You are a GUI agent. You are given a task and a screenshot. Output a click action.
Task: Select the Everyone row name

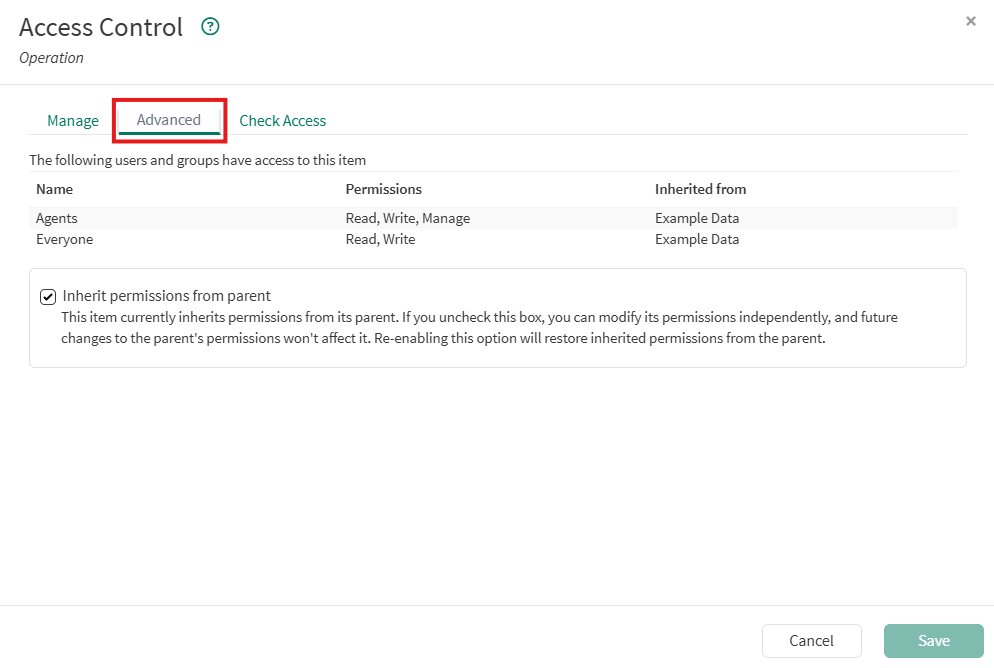tap(64, 239)
